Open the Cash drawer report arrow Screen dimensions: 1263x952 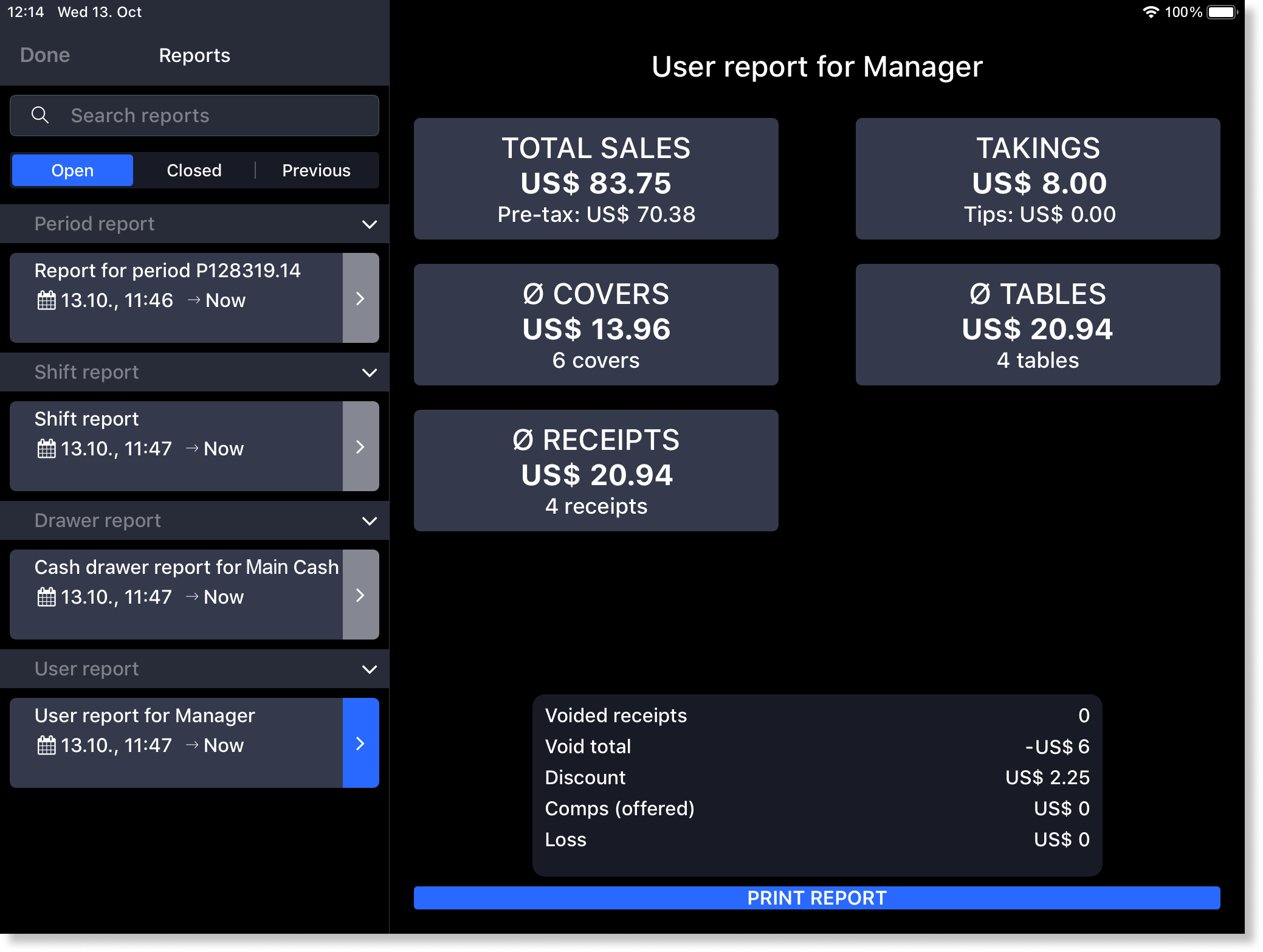click(x=360, y=595)
